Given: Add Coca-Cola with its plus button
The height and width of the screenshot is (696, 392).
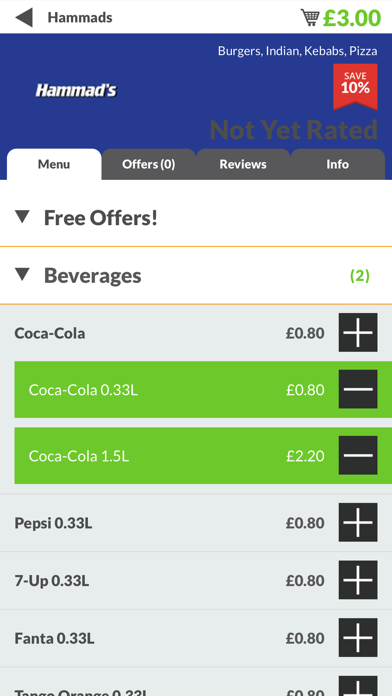Looking at the screenshot, I should (358, 332).
